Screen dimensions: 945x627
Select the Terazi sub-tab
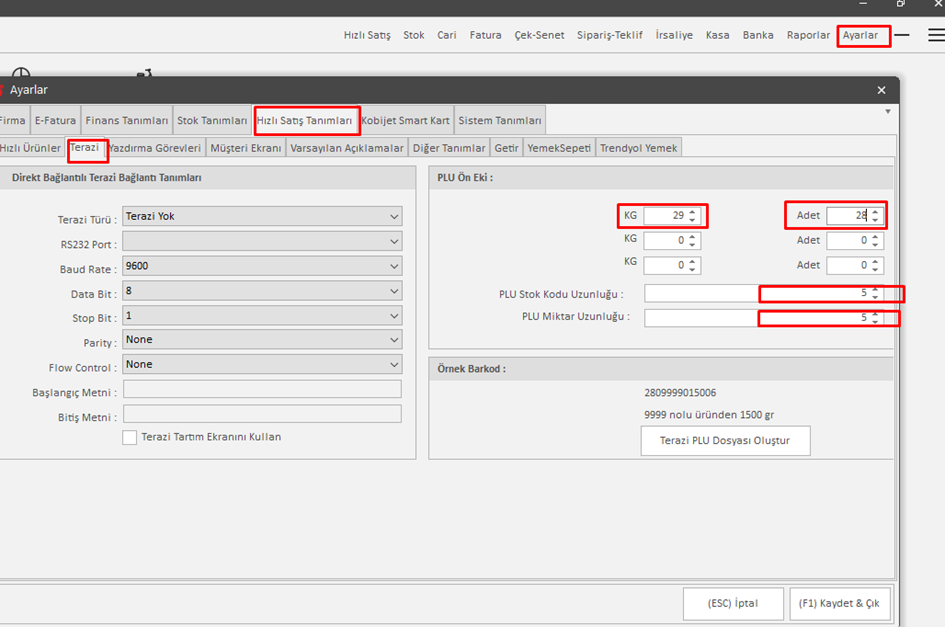point(84,147)
